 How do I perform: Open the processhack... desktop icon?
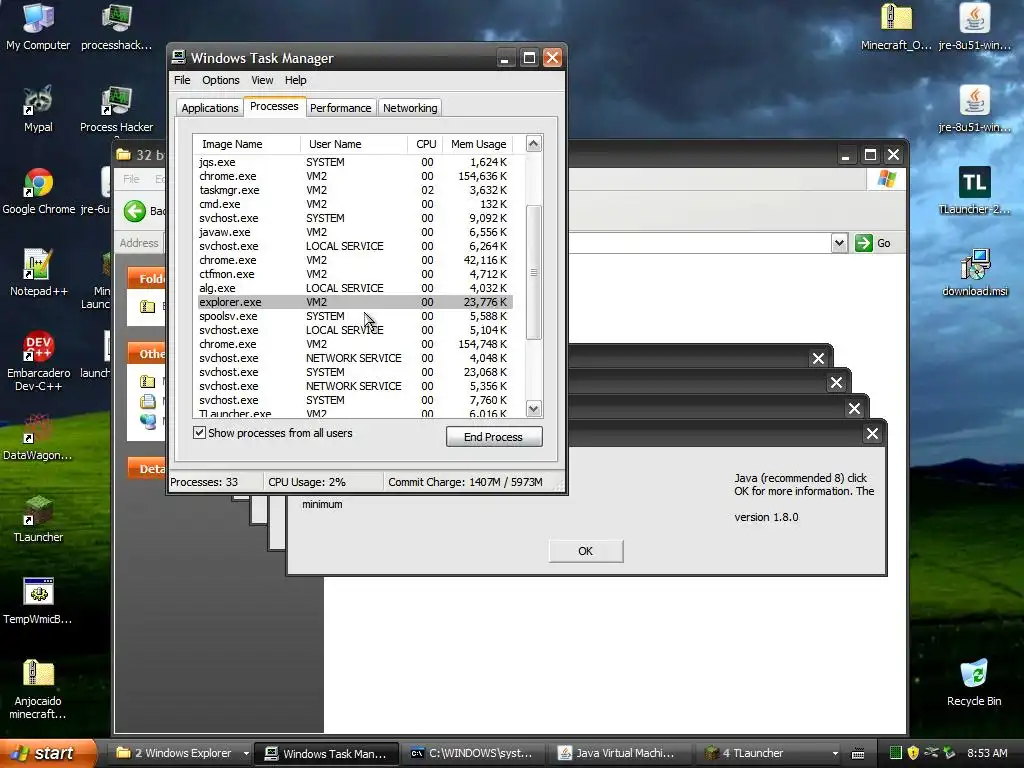coord(116,26)
